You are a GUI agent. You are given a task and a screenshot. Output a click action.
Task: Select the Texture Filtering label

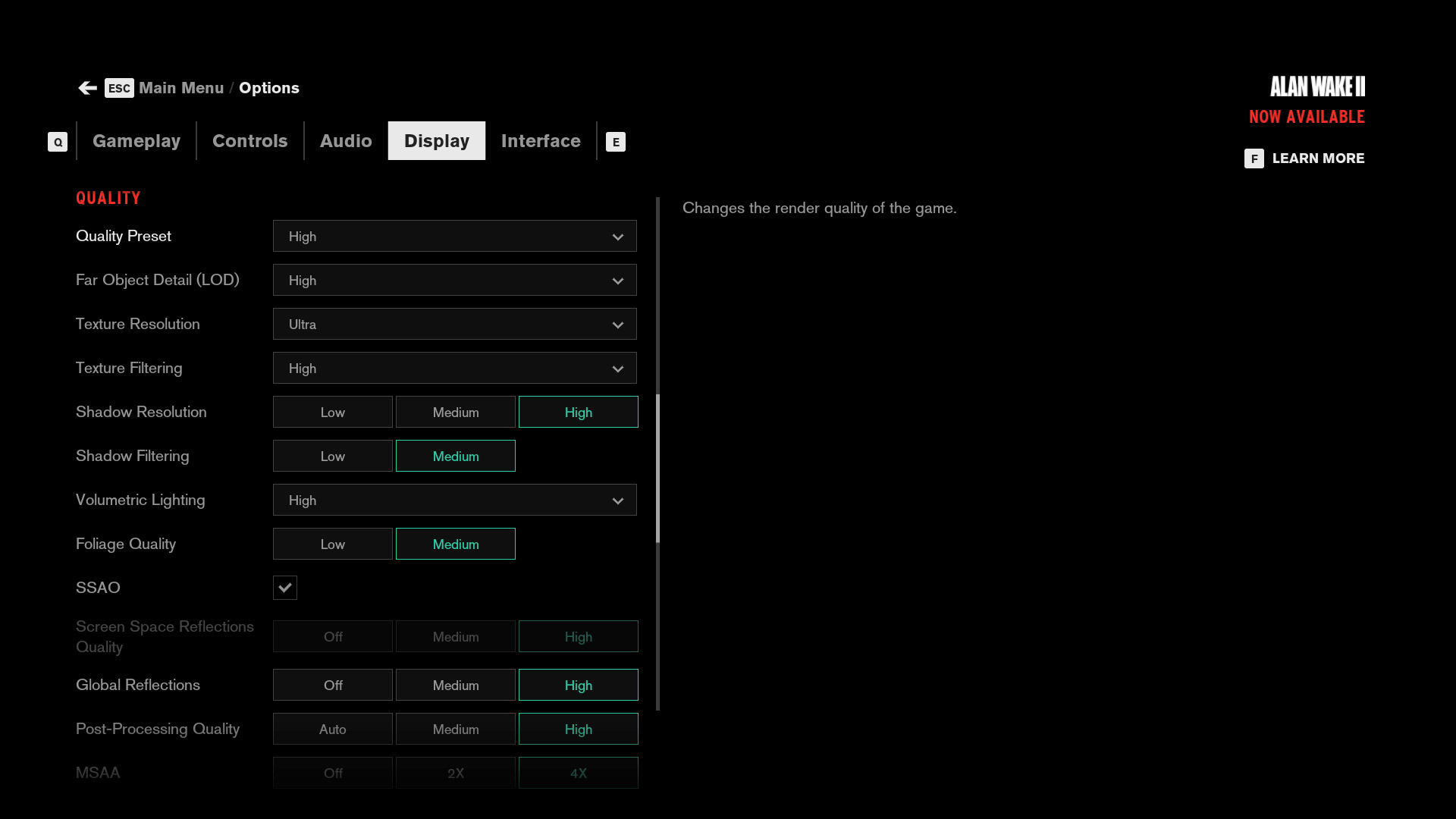[x=129, y=368]
